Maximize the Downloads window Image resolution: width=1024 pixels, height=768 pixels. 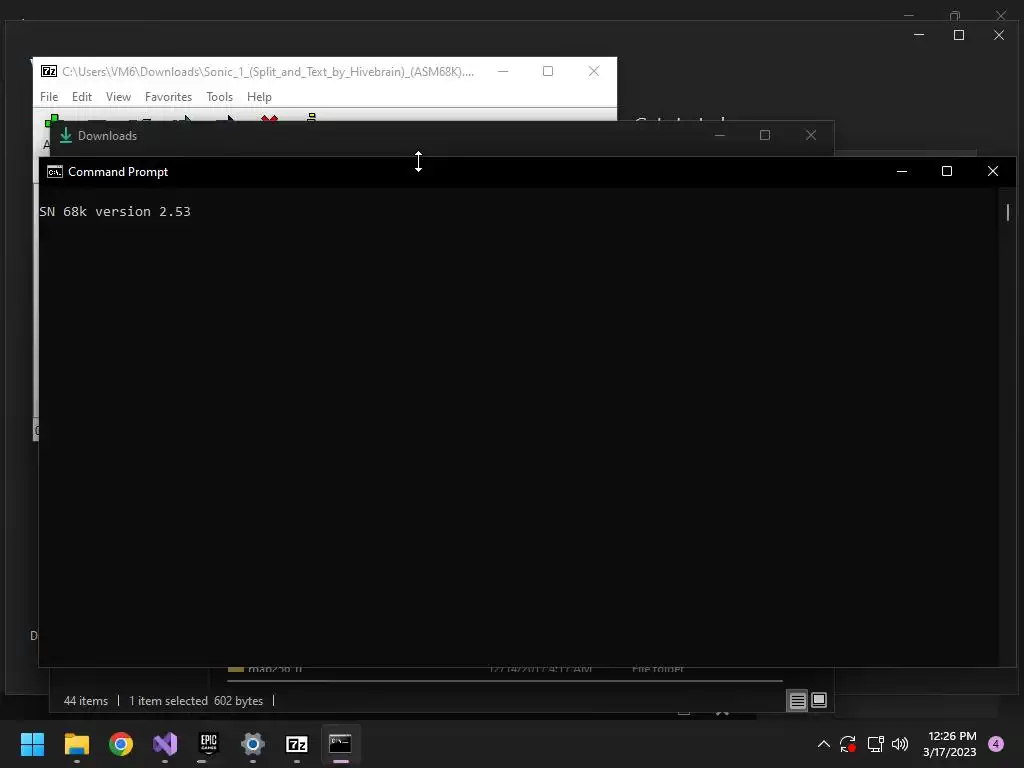(765, 135)
